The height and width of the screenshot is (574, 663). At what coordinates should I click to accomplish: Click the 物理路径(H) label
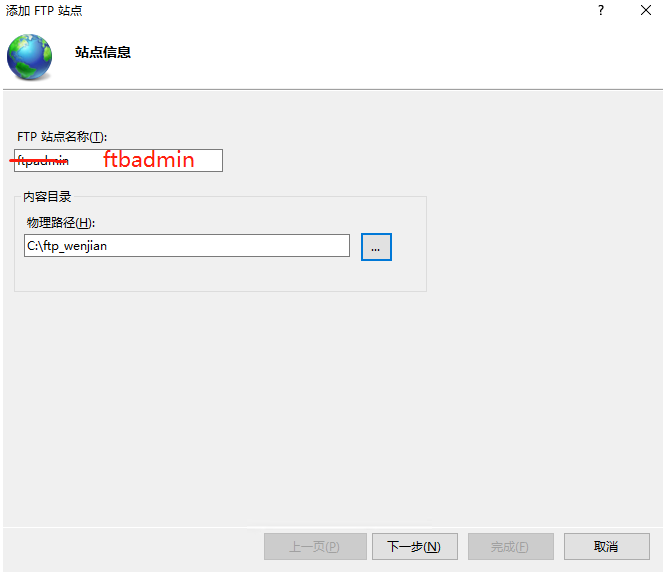click(x=61, y=222)
